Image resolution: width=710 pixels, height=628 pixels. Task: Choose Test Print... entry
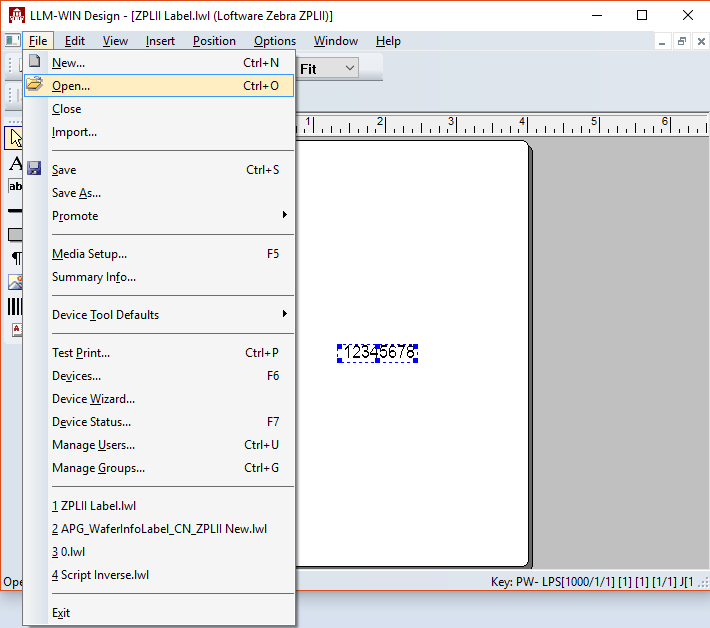click(x=159, y=353)
